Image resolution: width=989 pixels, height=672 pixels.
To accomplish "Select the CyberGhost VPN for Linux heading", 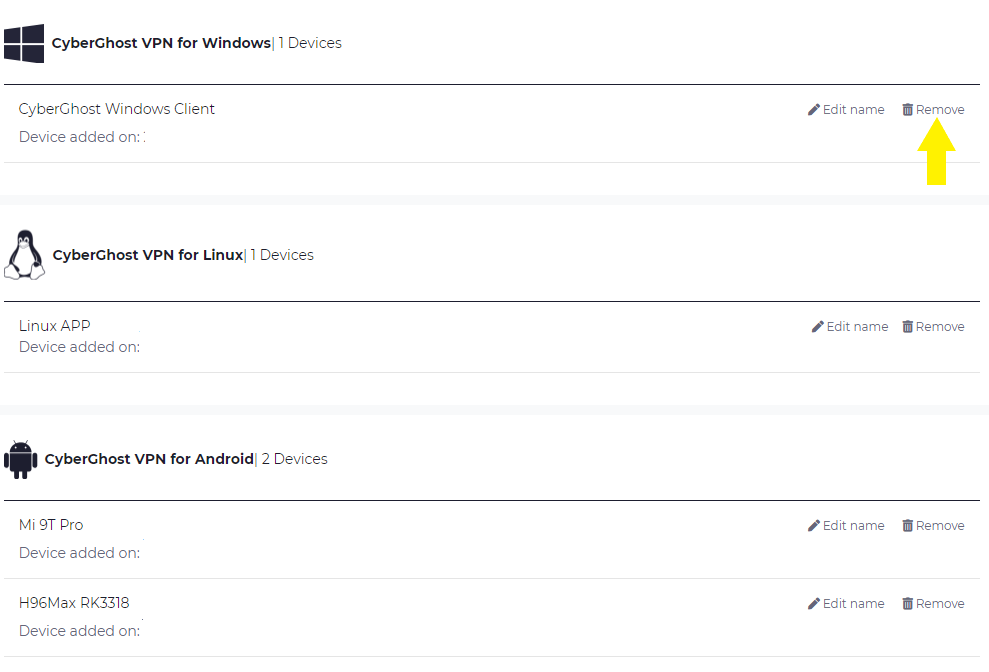I will pyautogui.click(x=148, y=255).
